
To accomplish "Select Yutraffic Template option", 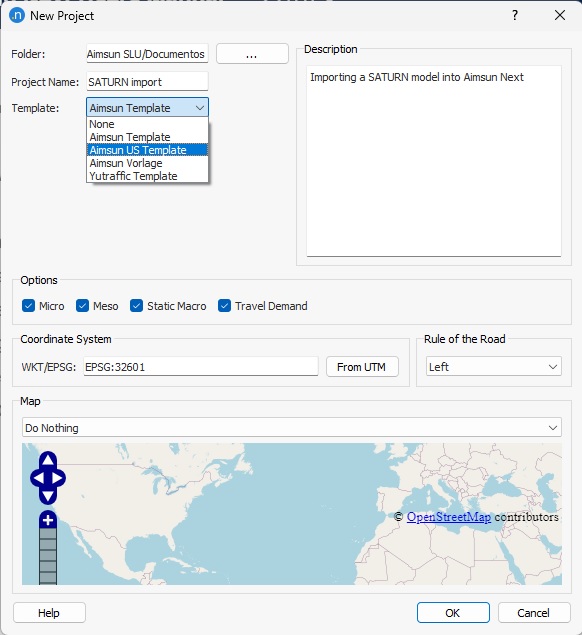I will [147, 176].
